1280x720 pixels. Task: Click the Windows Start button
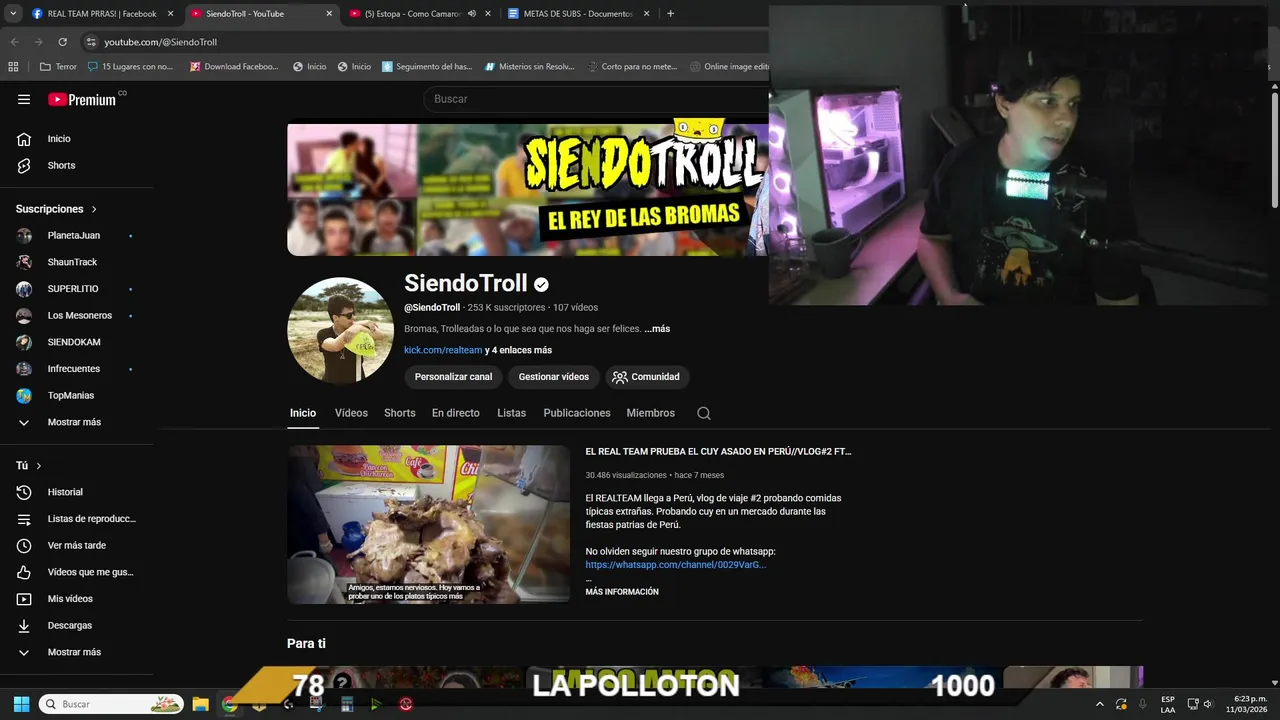click(x=21, y=704)
